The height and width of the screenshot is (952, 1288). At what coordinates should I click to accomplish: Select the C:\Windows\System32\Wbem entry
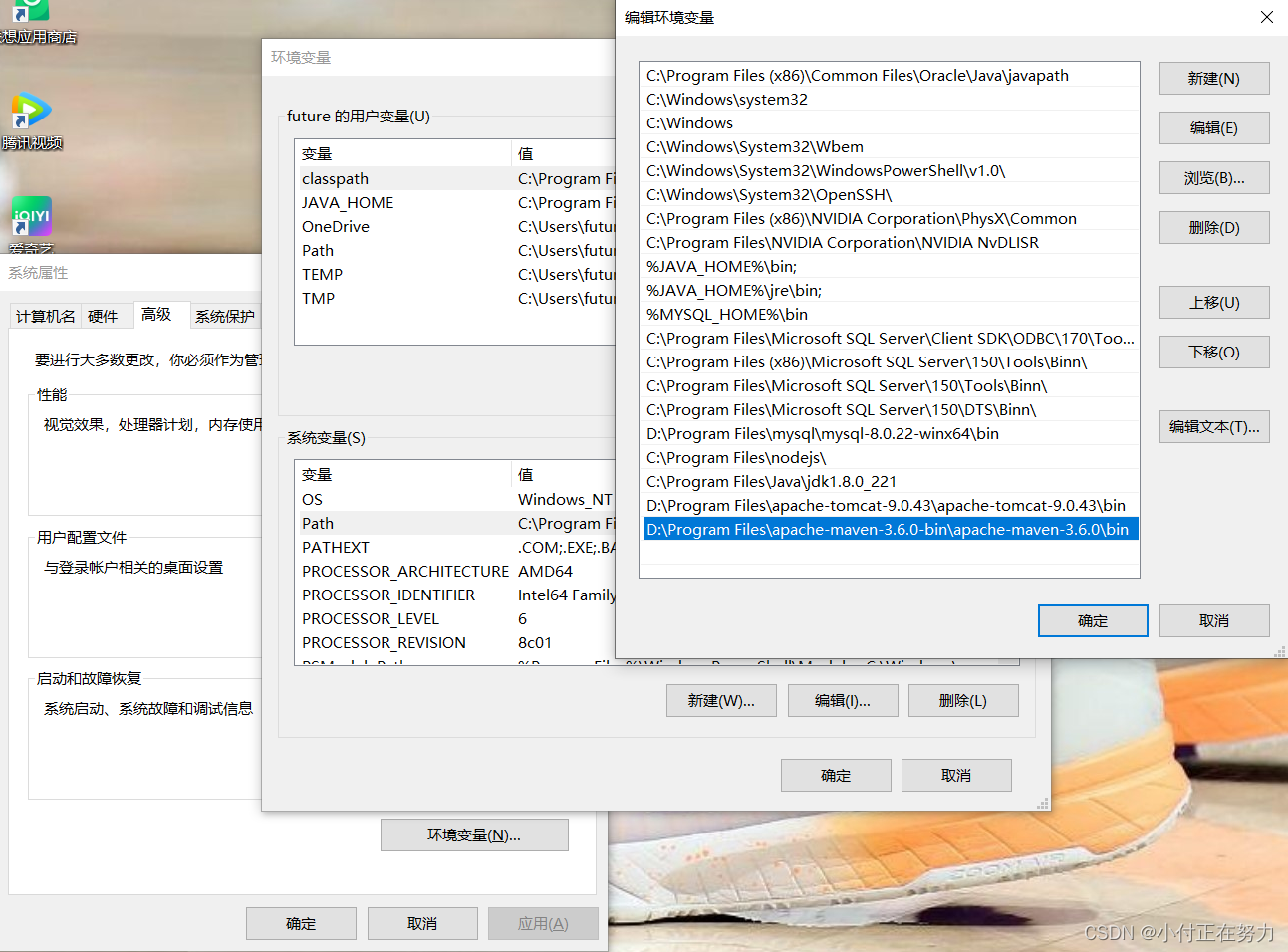coord(891,147)
